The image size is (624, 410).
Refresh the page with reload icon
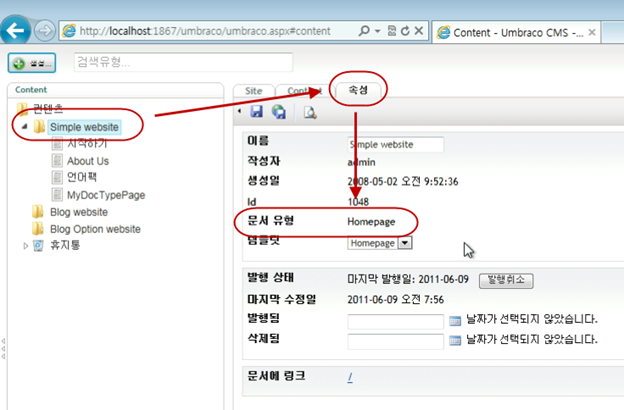pyautogui.click(x=405, y=31)
